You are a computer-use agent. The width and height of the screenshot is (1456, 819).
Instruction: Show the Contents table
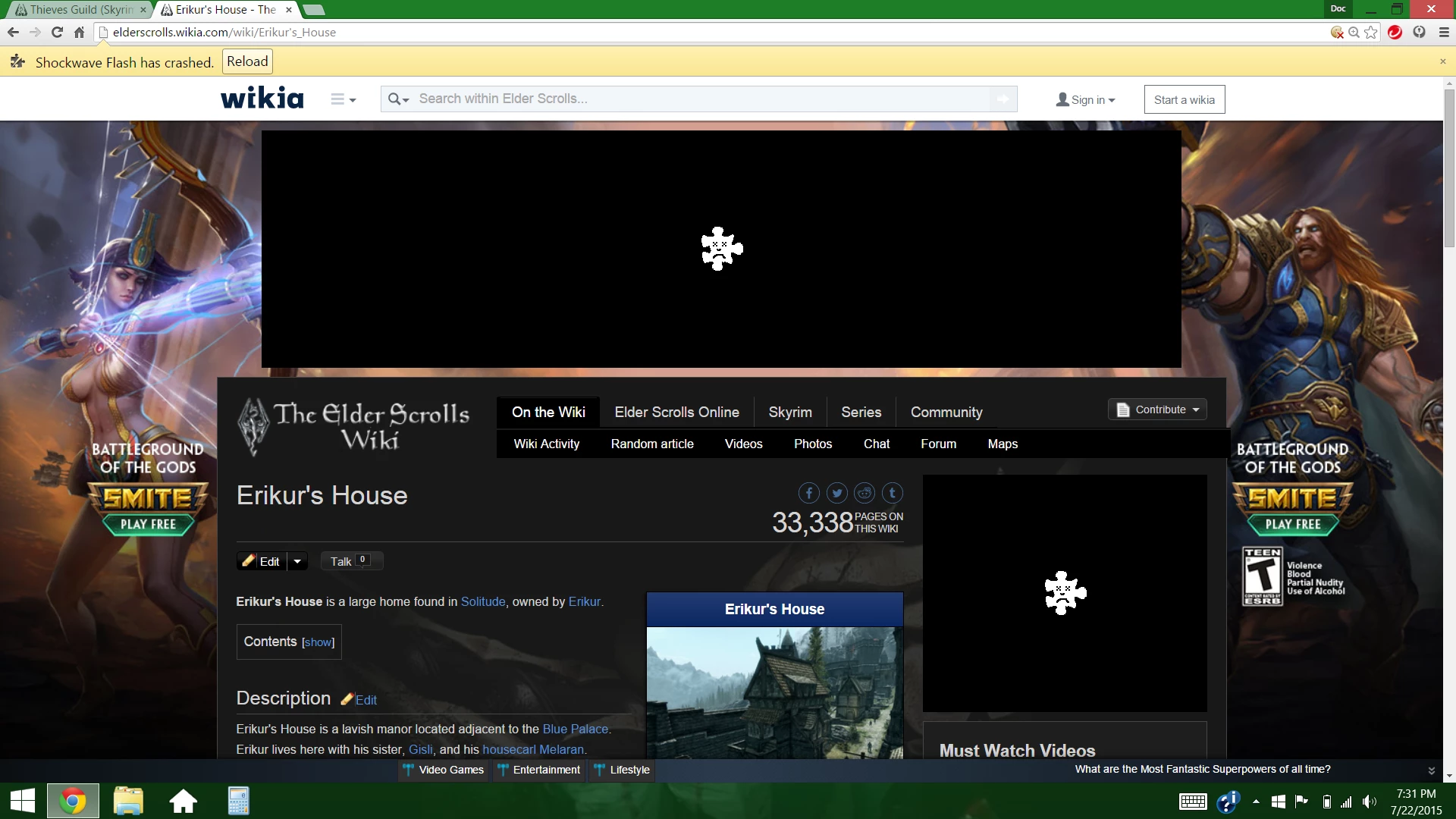318,642
